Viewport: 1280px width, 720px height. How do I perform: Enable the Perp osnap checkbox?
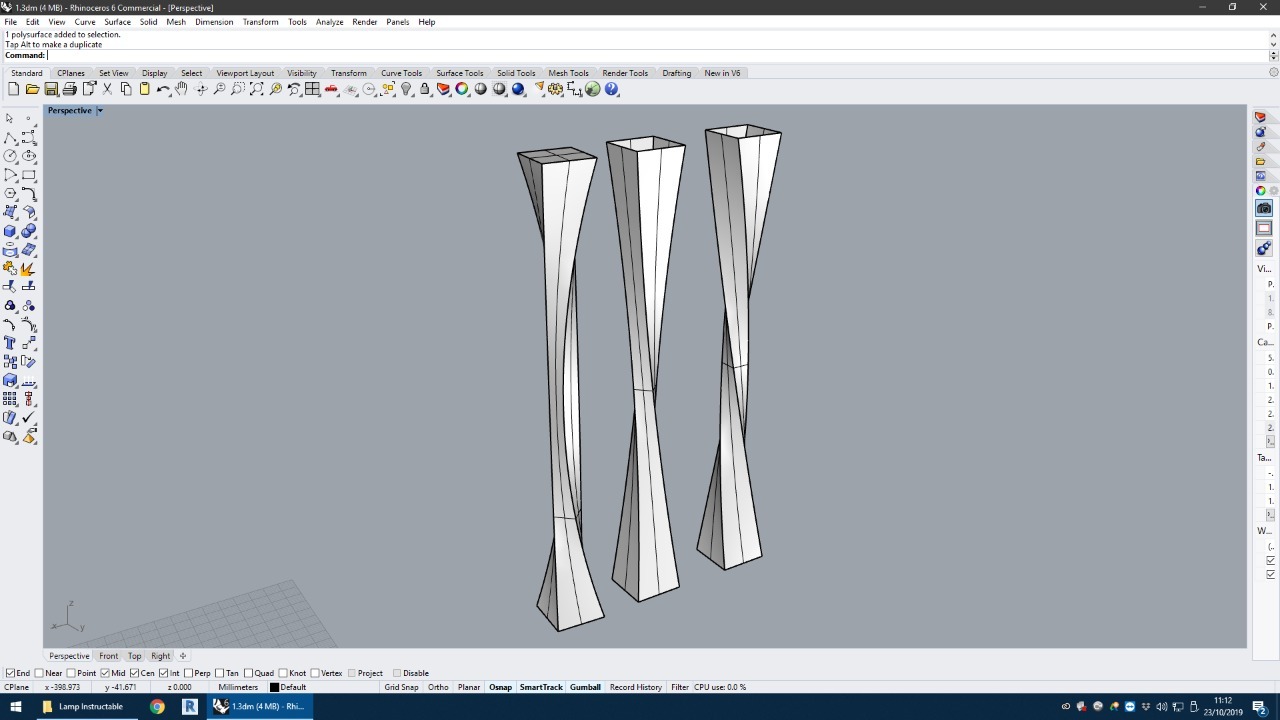pos(188,673)
